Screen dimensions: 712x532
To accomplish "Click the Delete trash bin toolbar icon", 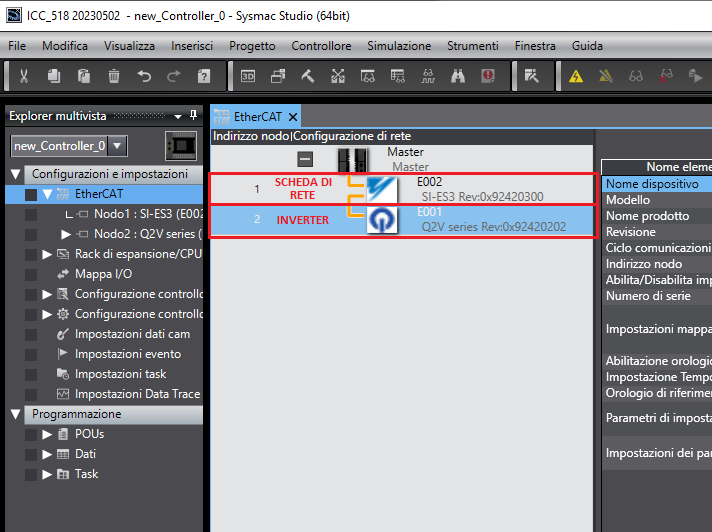I will coord(114,75).
